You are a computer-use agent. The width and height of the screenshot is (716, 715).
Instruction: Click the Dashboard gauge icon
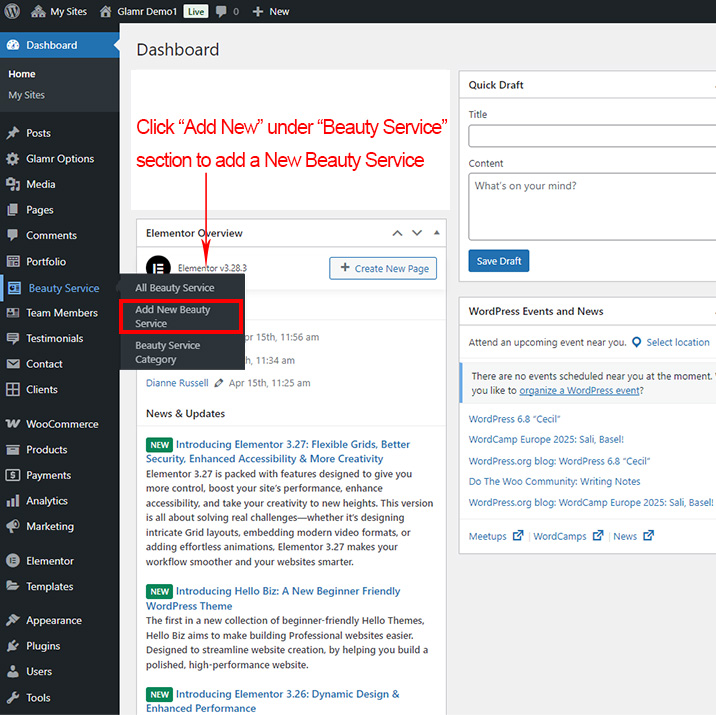tap(13, 45)
